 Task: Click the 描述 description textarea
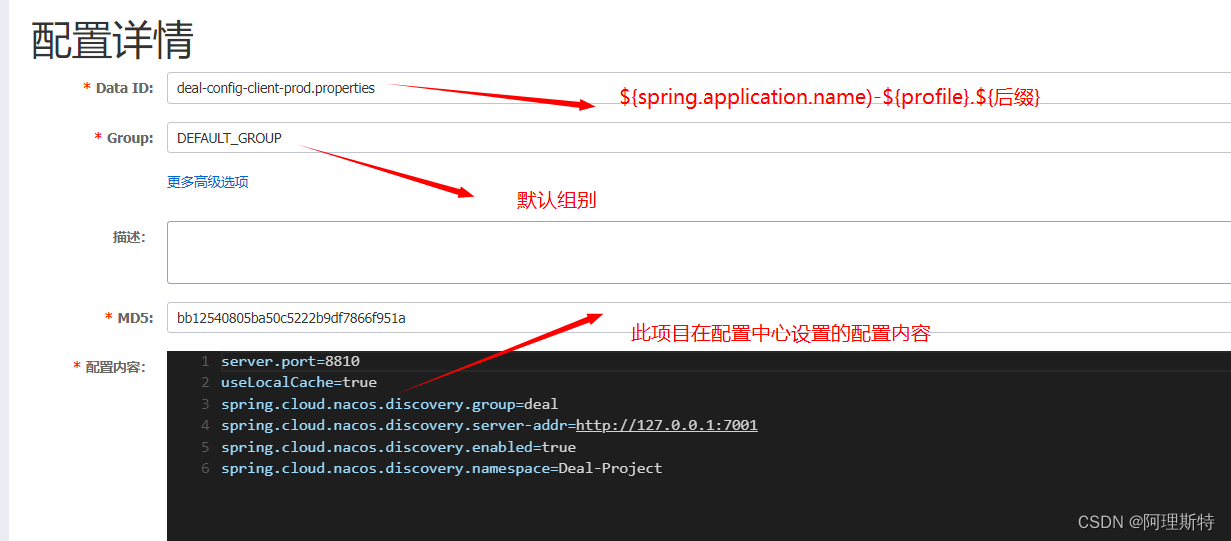tap(699, 253)
